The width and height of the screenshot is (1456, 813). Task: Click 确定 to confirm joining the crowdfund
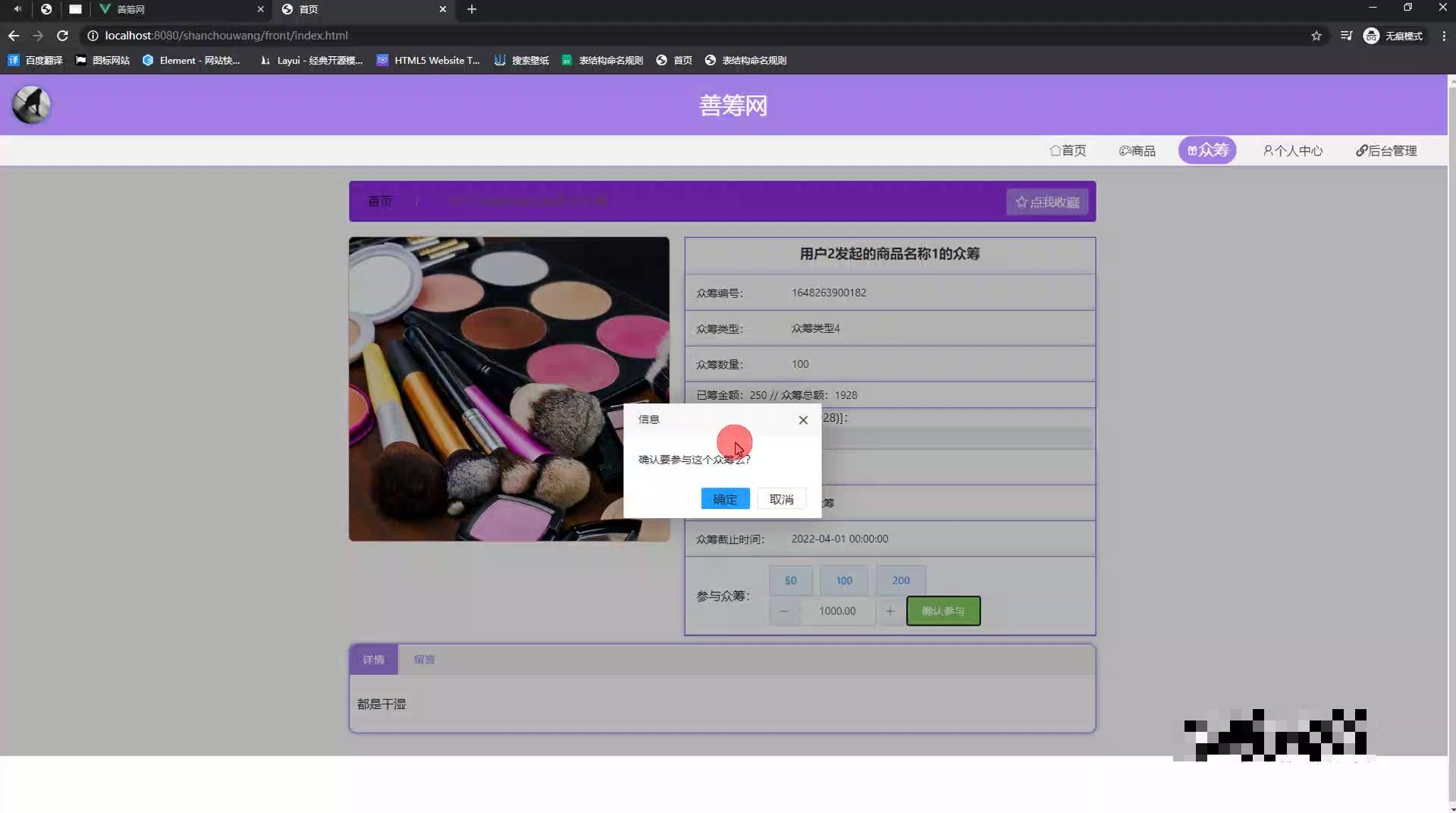[x=724, y=499]
